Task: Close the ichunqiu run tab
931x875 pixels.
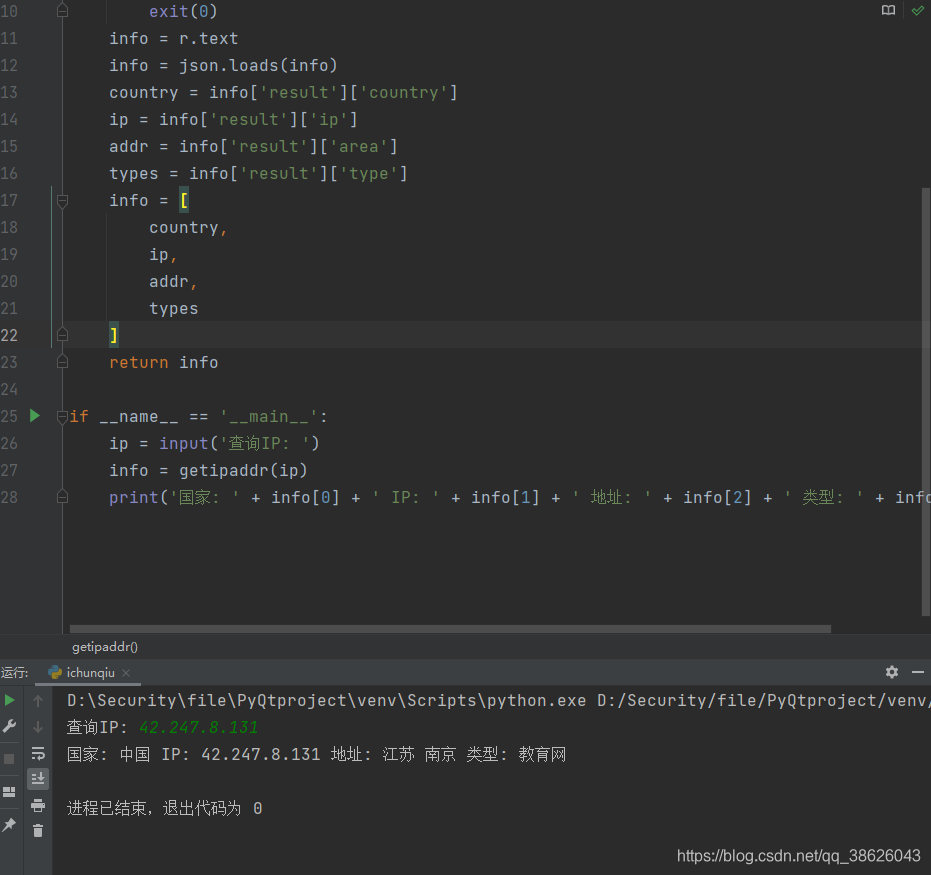Action: pos(126,673)
